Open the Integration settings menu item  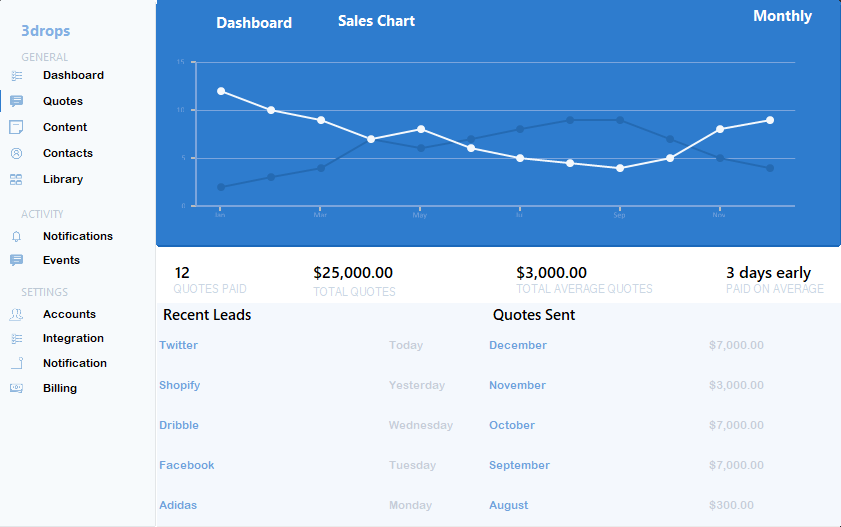73,338
